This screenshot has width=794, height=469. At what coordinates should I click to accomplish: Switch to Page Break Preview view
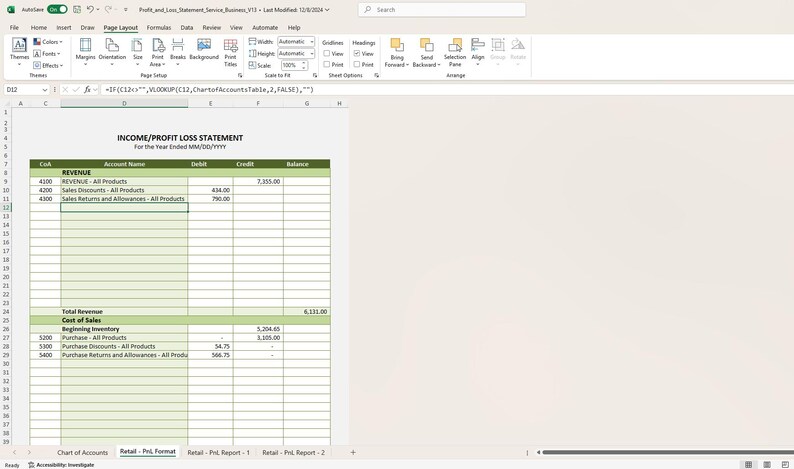[x=785, y=464]
